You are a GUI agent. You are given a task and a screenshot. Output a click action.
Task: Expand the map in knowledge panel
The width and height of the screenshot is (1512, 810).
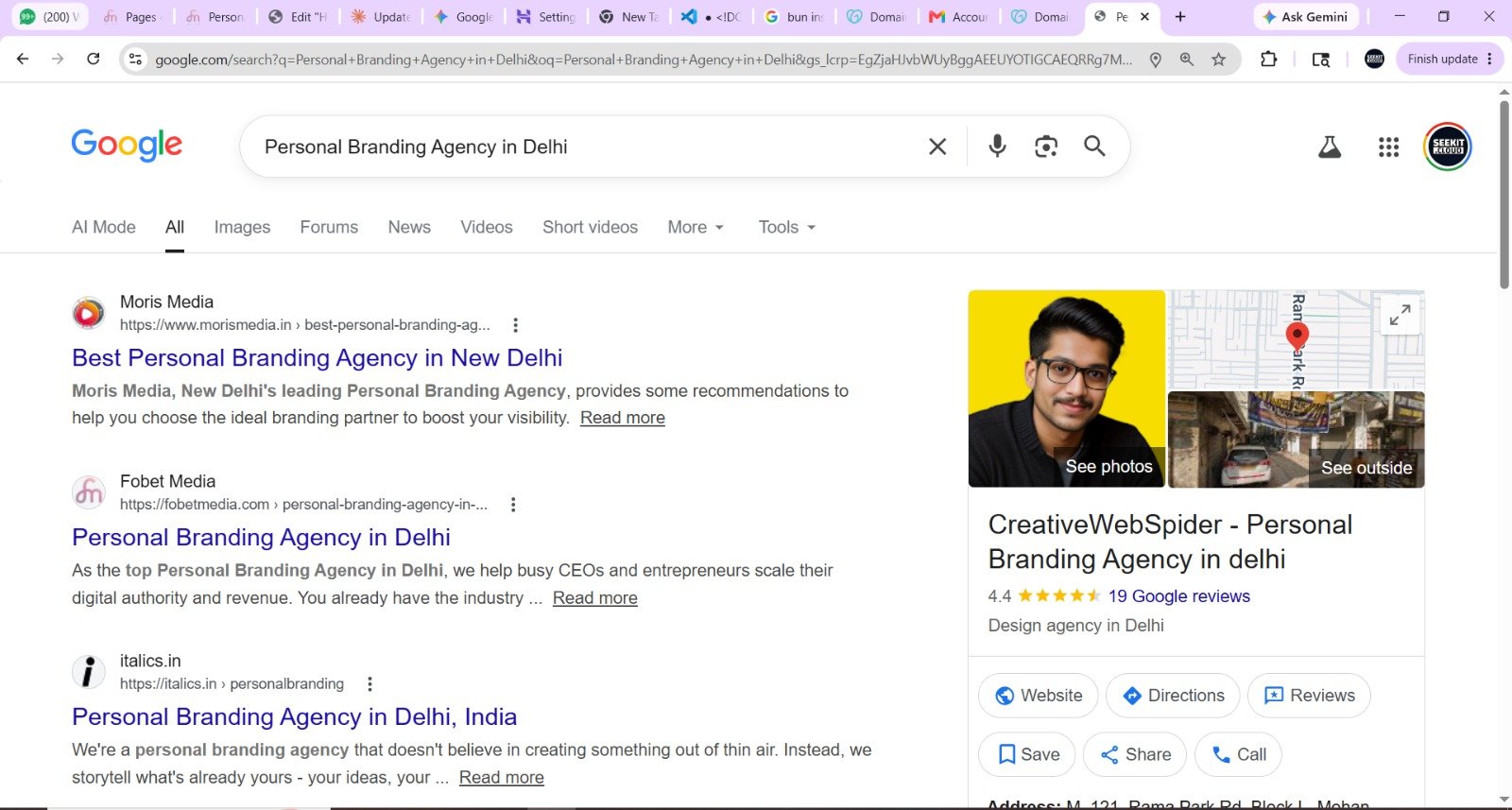click(1400, 315)
